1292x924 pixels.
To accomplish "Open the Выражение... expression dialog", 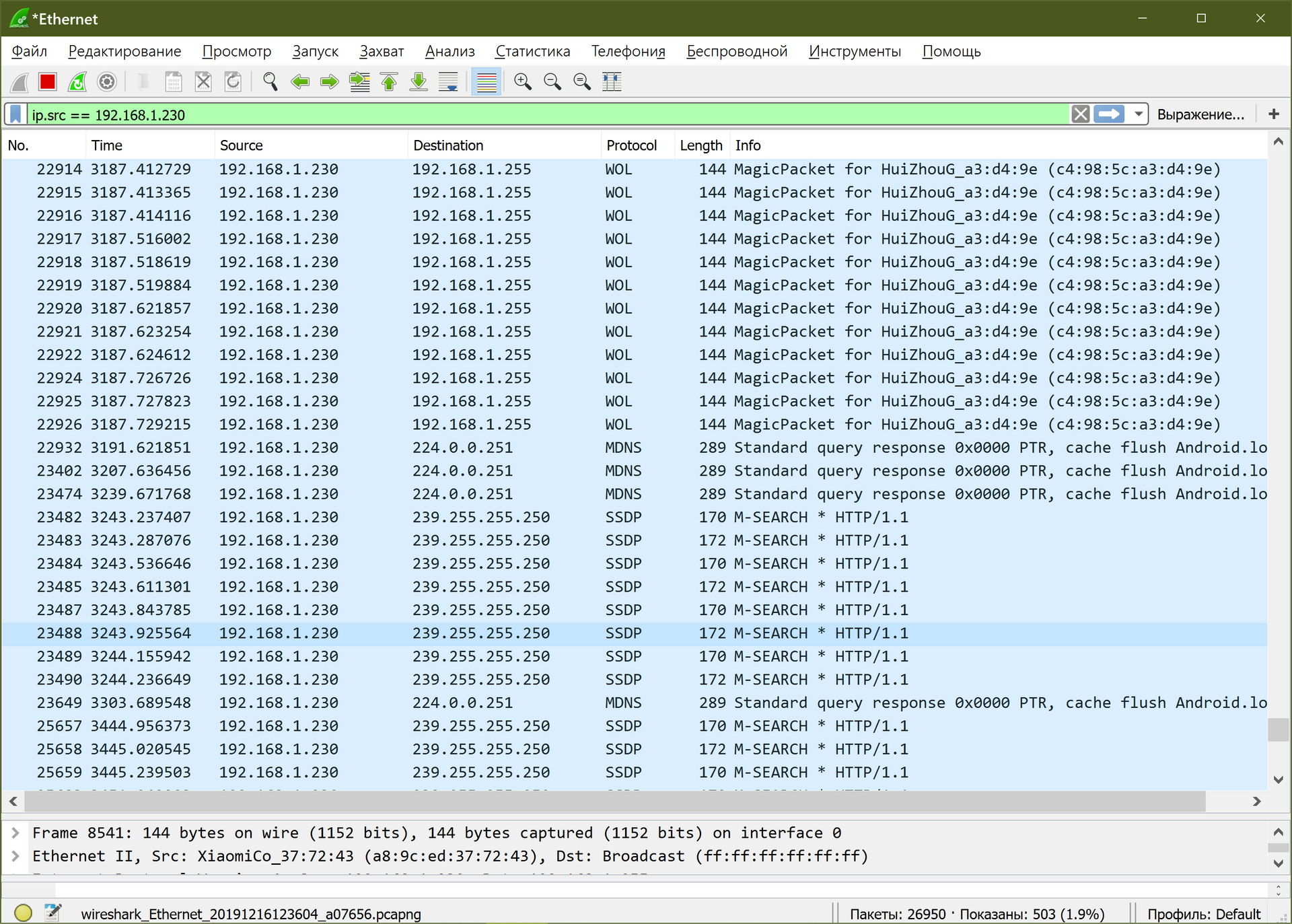I will (x=1200, y=114).
